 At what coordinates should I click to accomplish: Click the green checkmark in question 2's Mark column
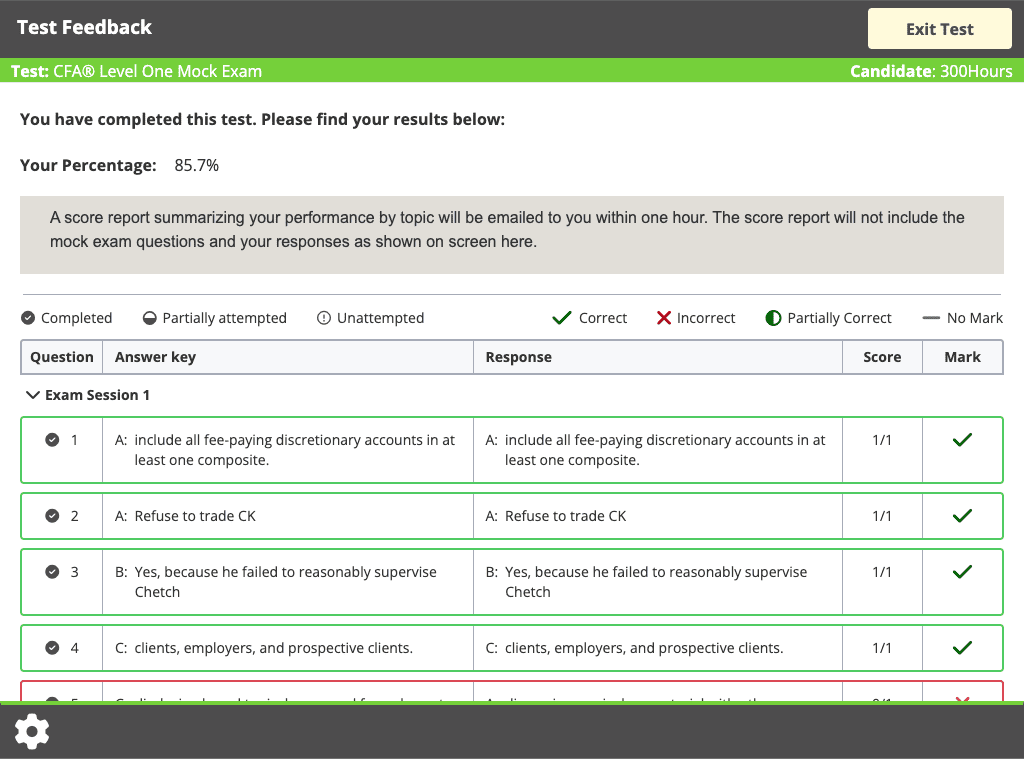pos(962,515)
